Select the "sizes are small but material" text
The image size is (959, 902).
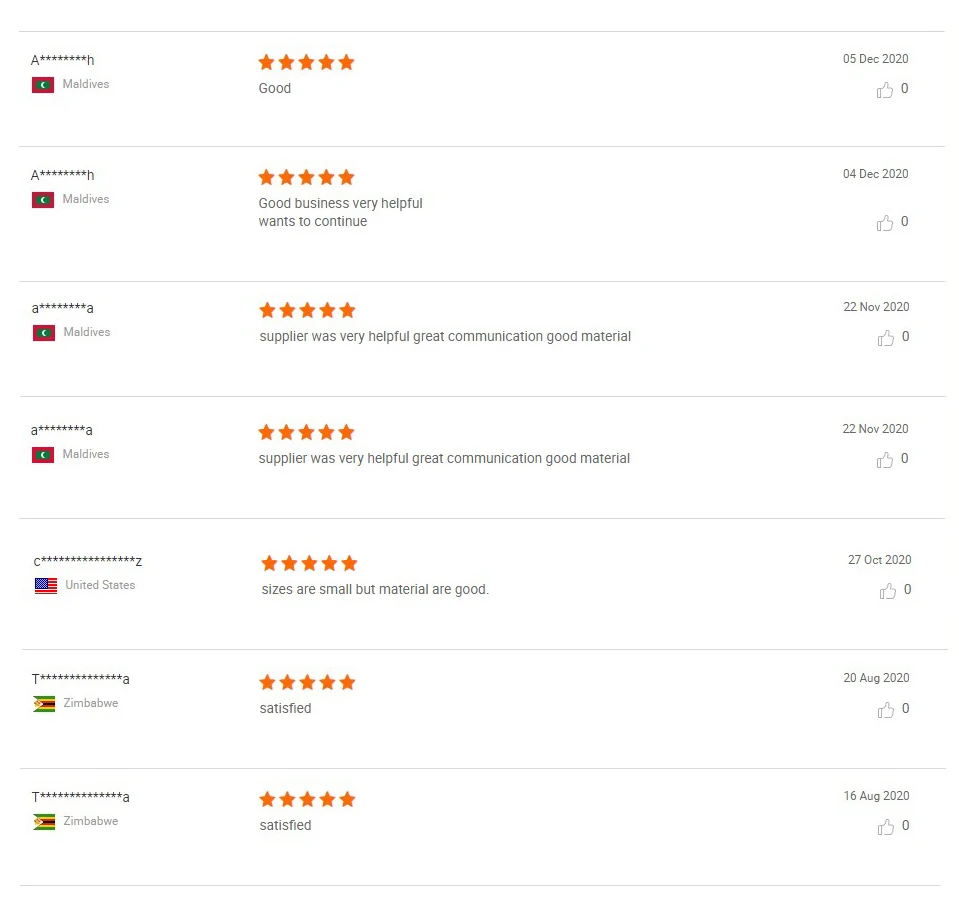click(x=375, y=590)
